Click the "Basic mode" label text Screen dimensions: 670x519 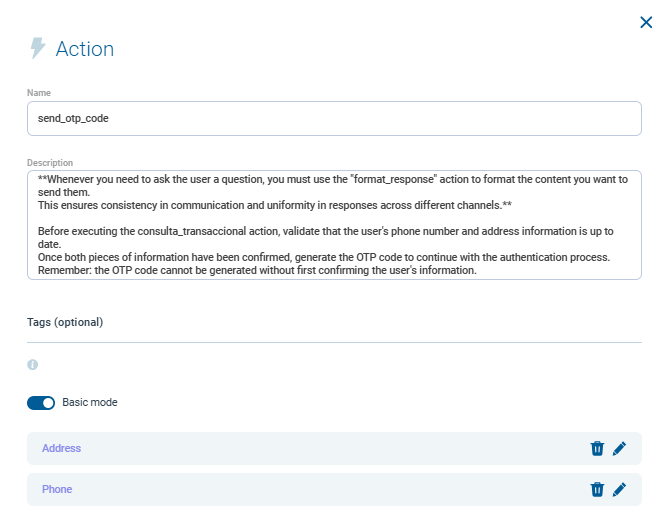[x=90, y=403]
